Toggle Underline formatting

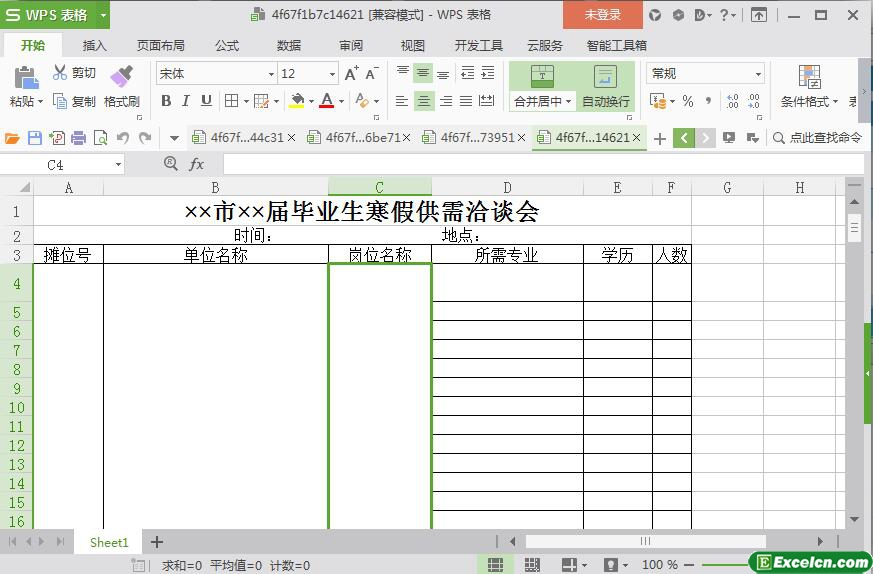click(x=206, y=101)
